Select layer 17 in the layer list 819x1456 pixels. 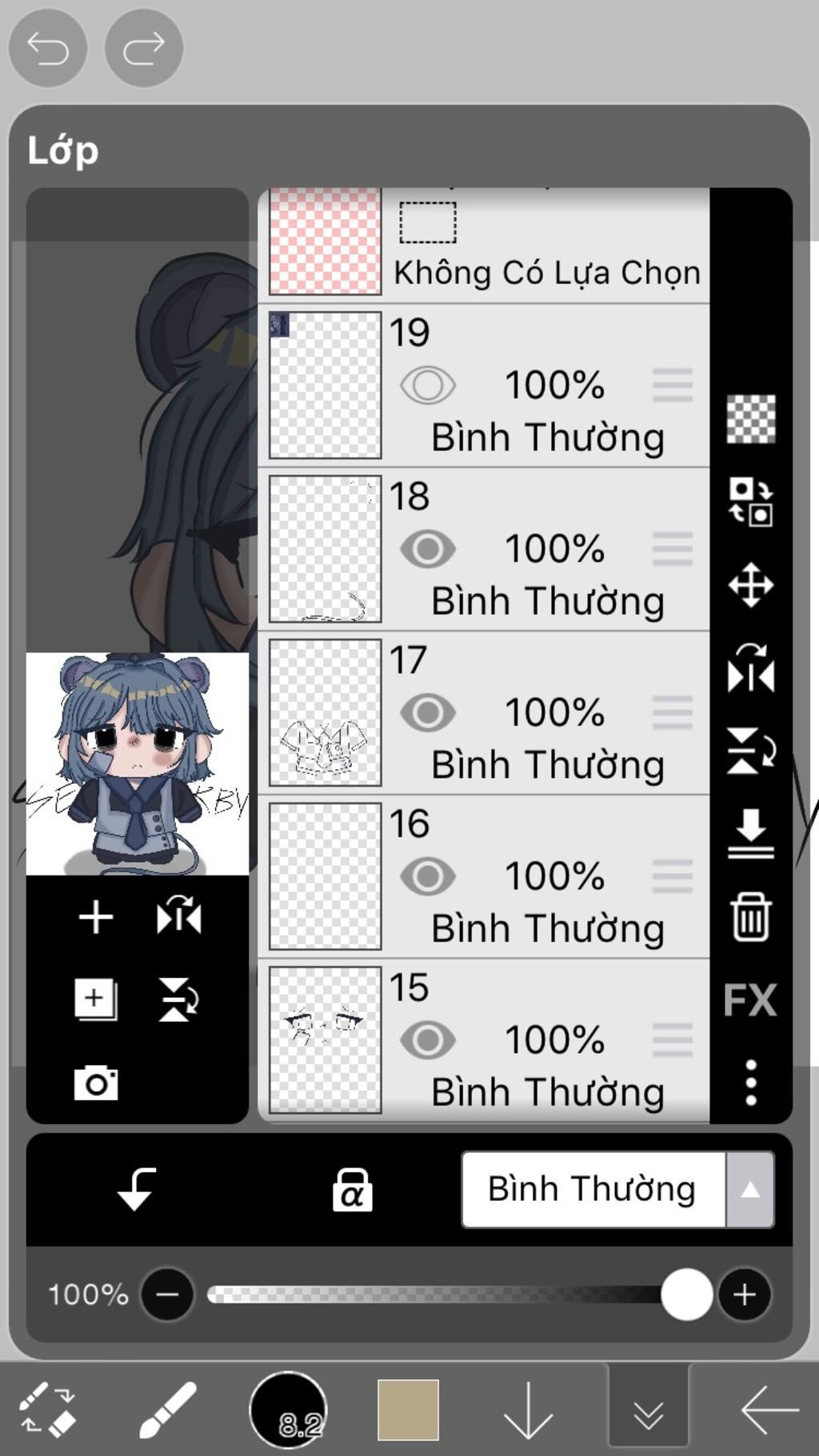point(484,712)
